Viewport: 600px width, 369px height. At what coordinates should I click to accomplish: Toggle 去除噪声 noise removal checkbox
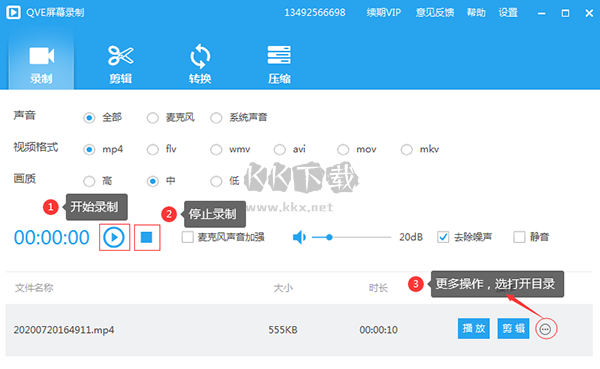pyautogui.click(x=443, y=237)
